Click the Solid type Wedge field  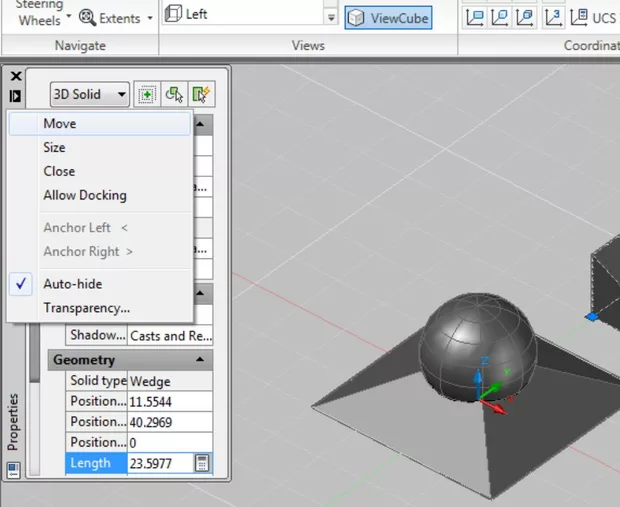[168, 381]
